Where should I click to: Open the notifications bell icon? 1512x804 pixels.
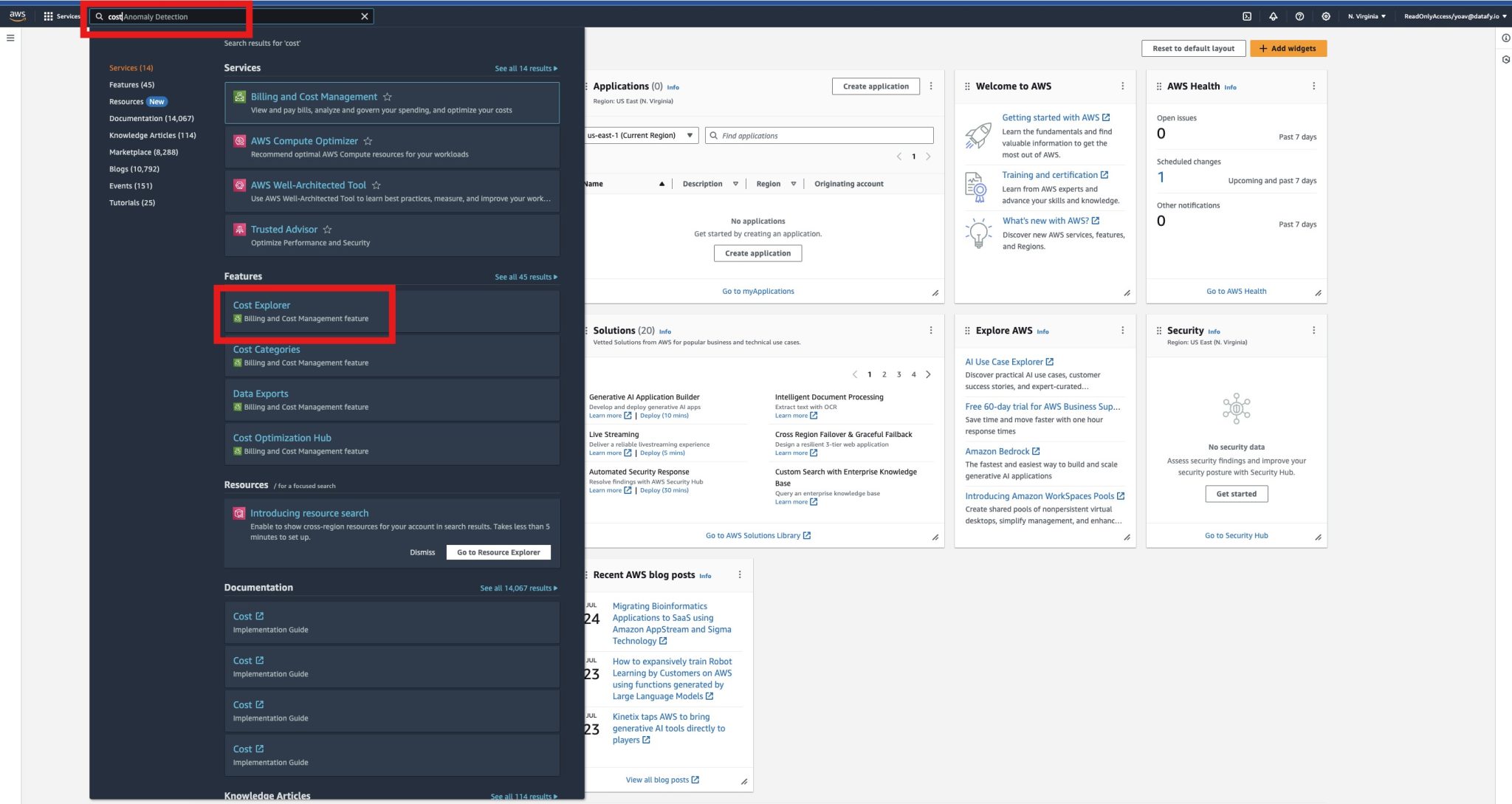[1273, 16]
